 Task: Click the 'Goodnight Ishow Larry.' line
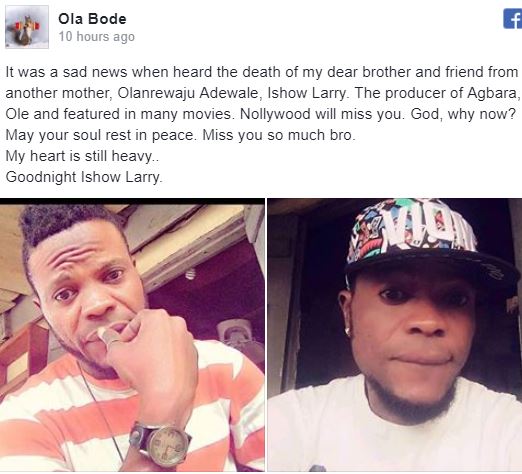pos(84,177)
